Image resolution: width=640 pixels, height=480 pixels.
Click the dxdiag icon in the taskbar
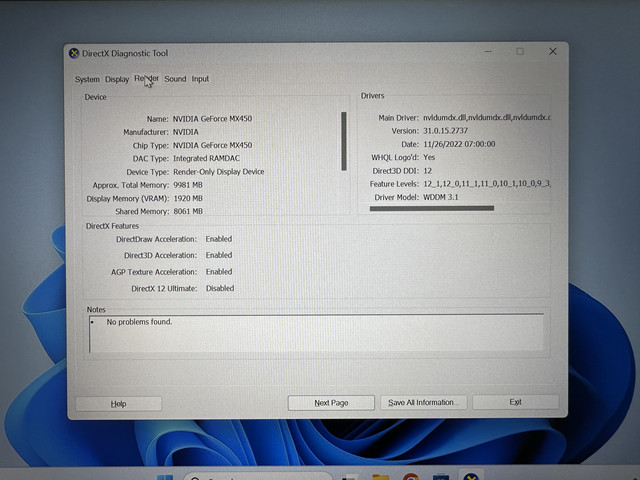click(x=471, y=477)
